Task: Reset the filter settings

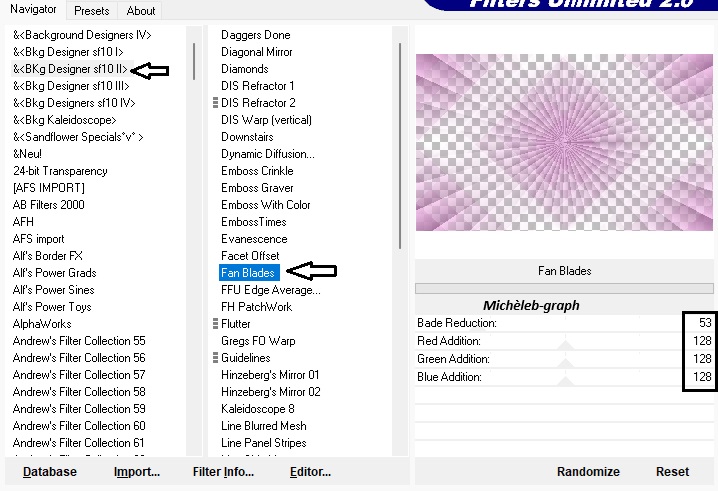Action: click(x=672, y=472)
